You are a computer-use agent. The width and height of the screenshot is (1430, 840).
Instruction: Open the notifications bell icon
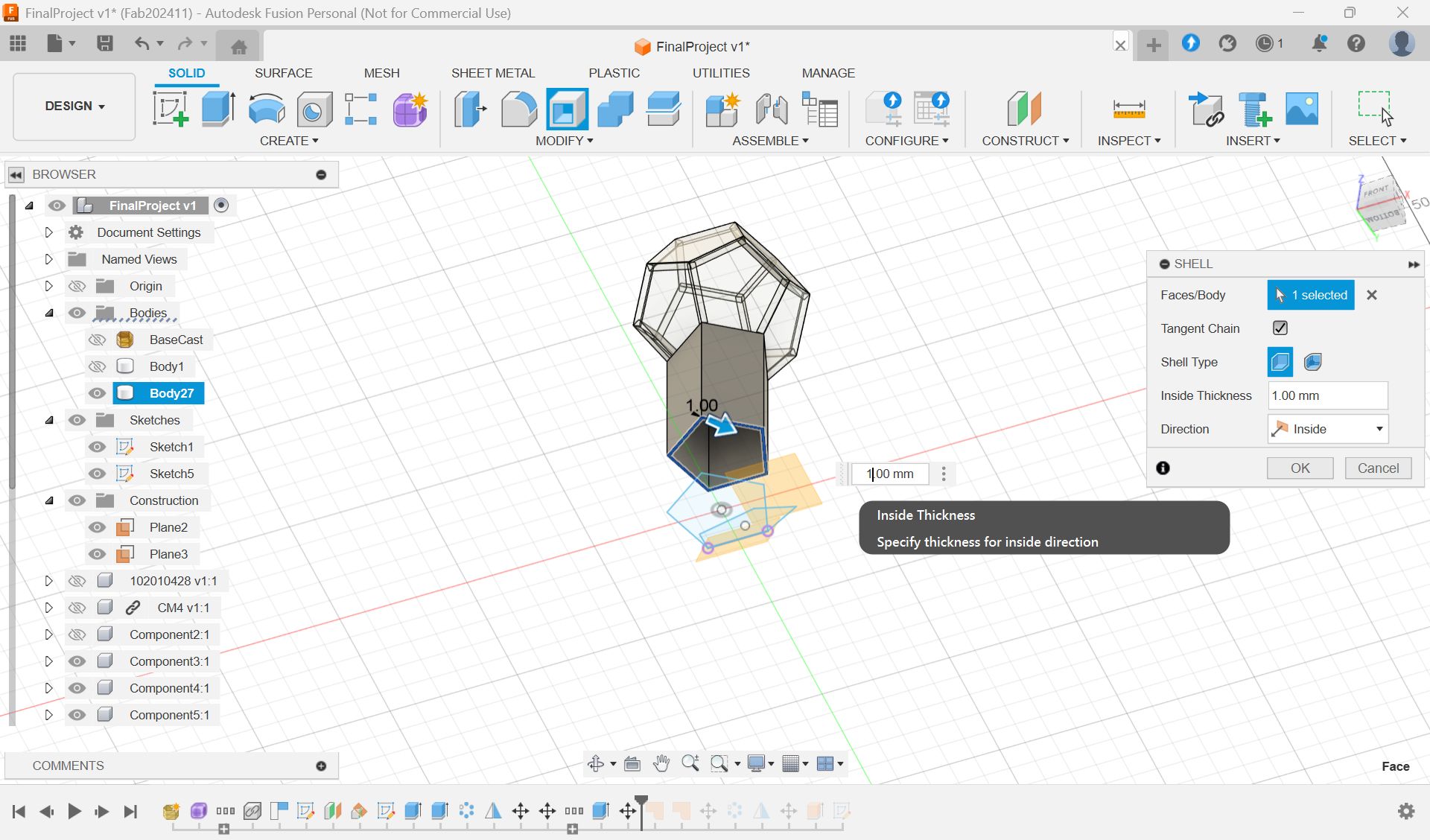pos(1319,43)
